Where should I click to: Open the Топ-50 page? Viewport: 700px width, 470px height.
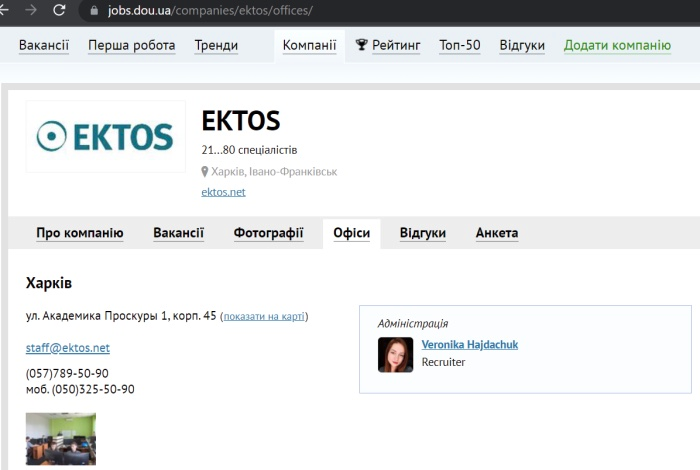click(x=460, y=45)
